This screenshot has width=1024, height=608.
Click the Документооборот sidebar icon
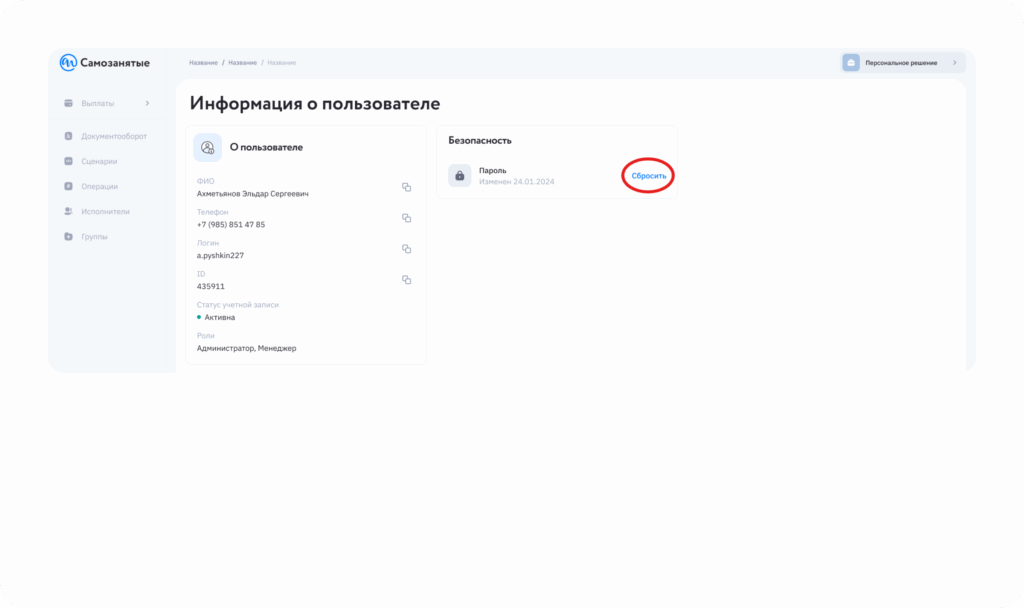tap(68, 136)
